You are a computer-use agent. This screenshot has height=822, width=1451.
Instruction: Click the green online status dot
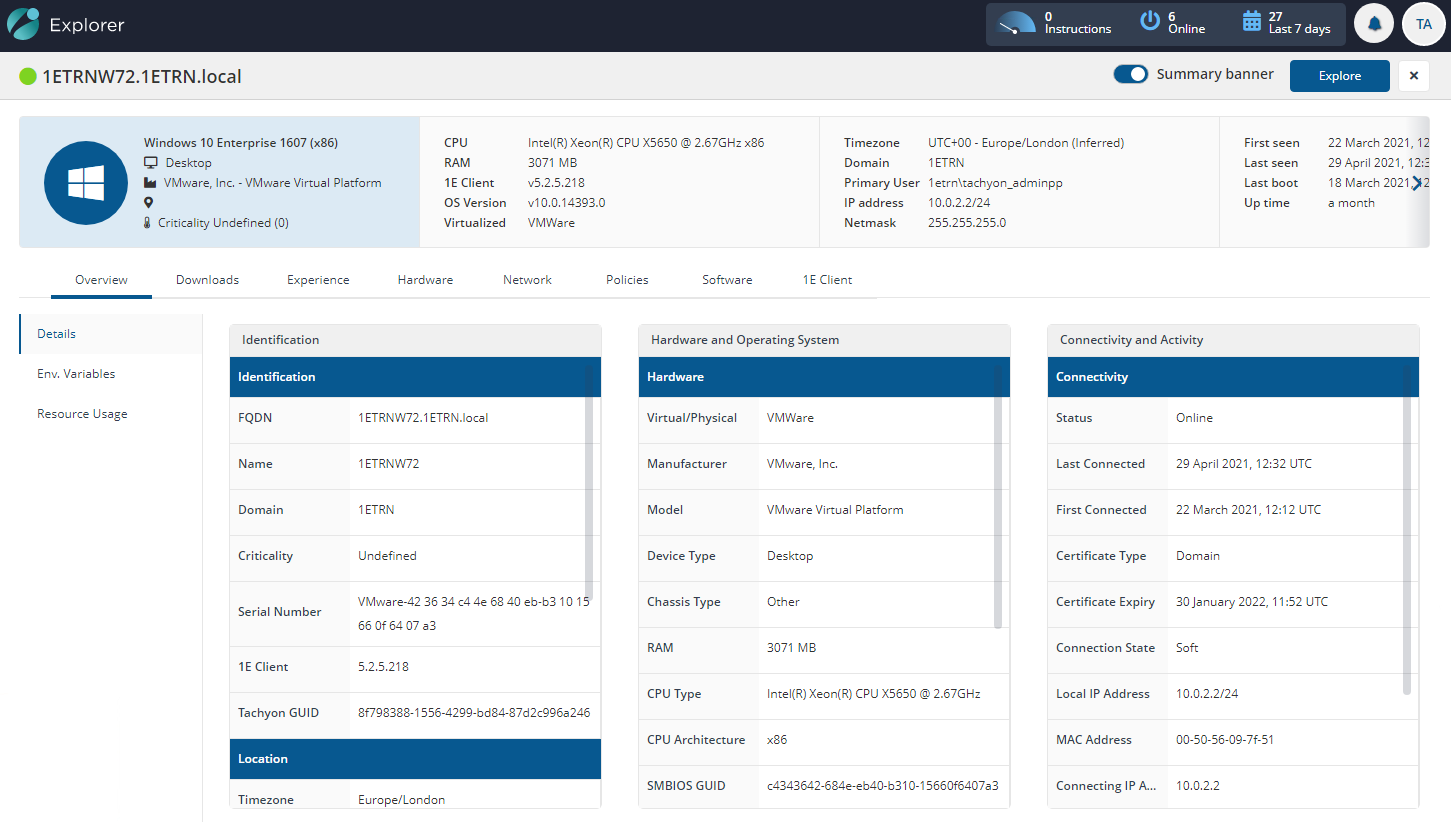click(28, 76)
